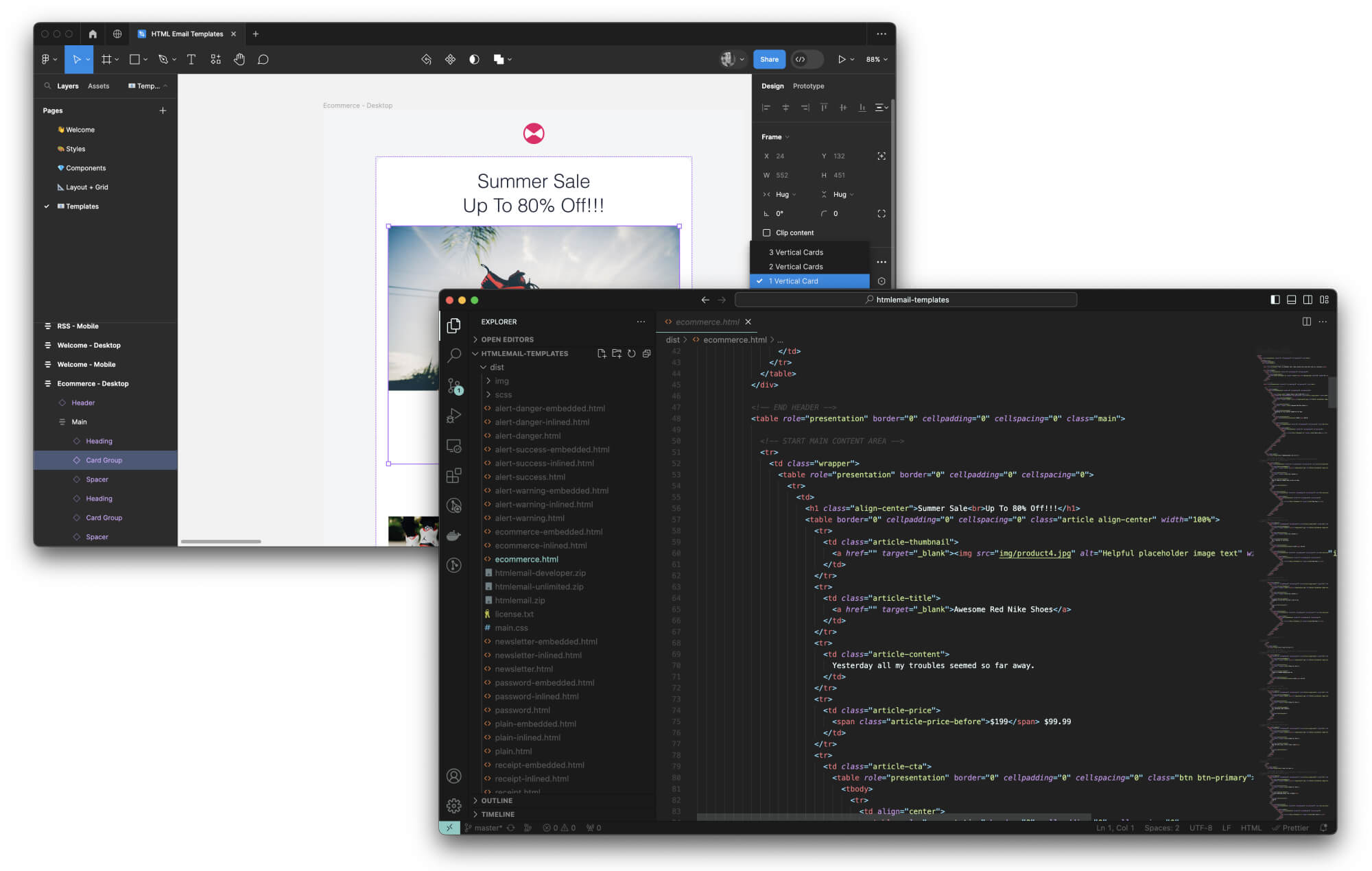The height and width of the screenshot is (871, 1372).
Task: Expand the TIMELINE section
Action: click(497, 814)
